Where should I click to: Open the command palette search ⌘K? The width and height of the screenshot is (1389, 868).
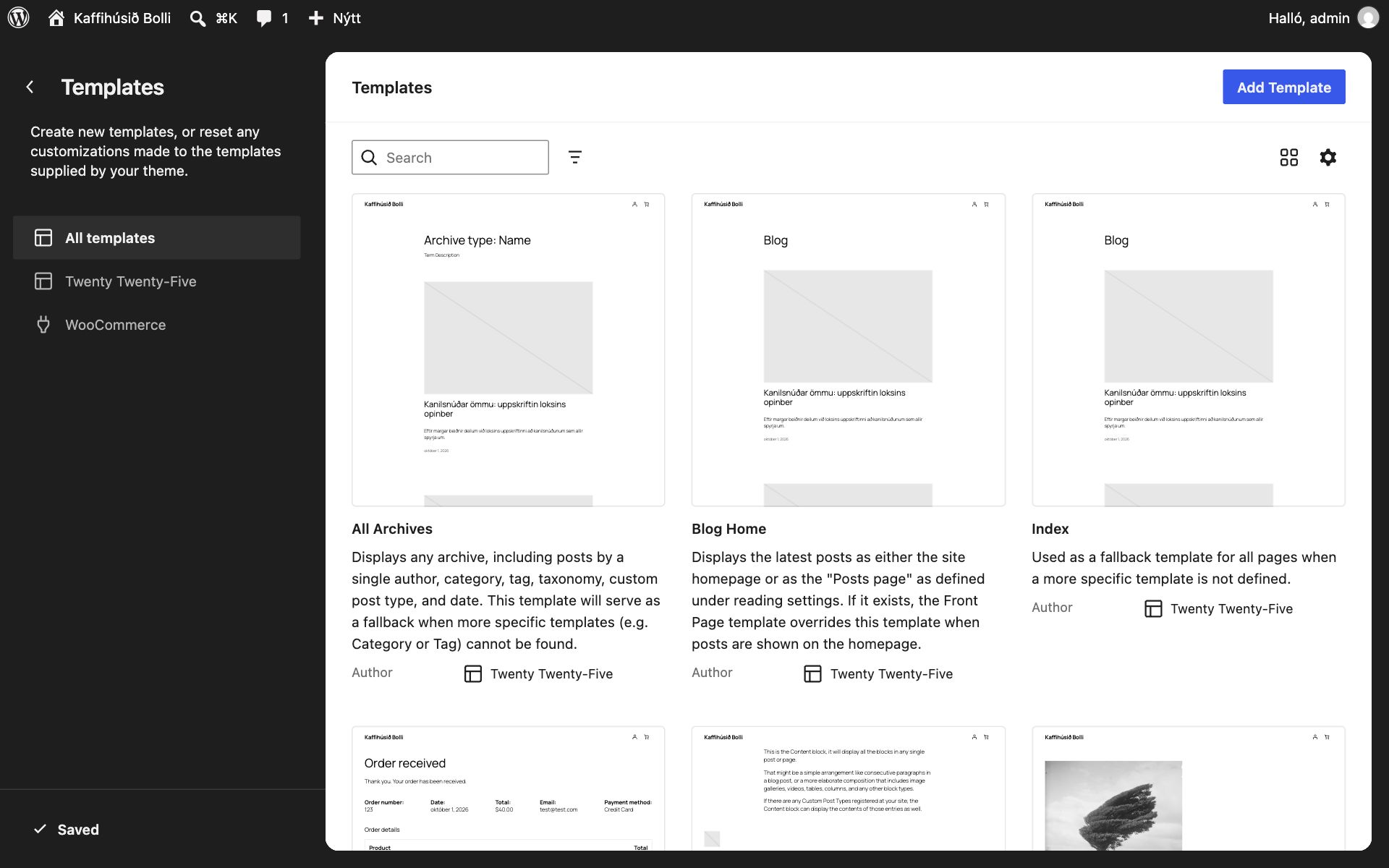point(213,18)
